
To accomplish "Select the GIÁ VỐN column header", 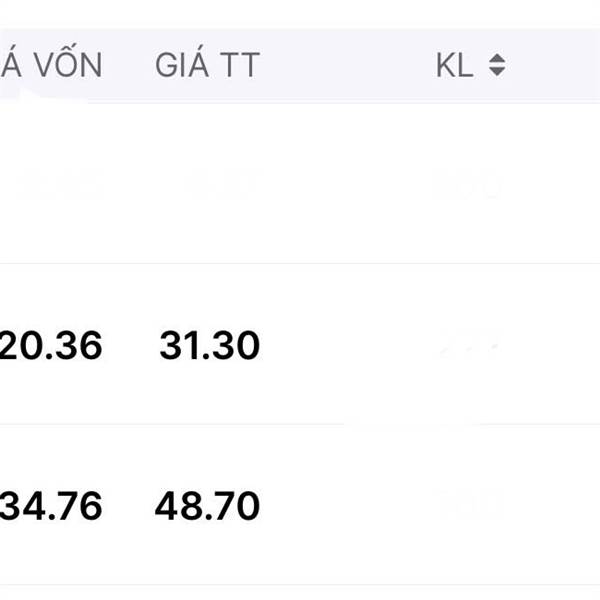I will click(52, 65).
